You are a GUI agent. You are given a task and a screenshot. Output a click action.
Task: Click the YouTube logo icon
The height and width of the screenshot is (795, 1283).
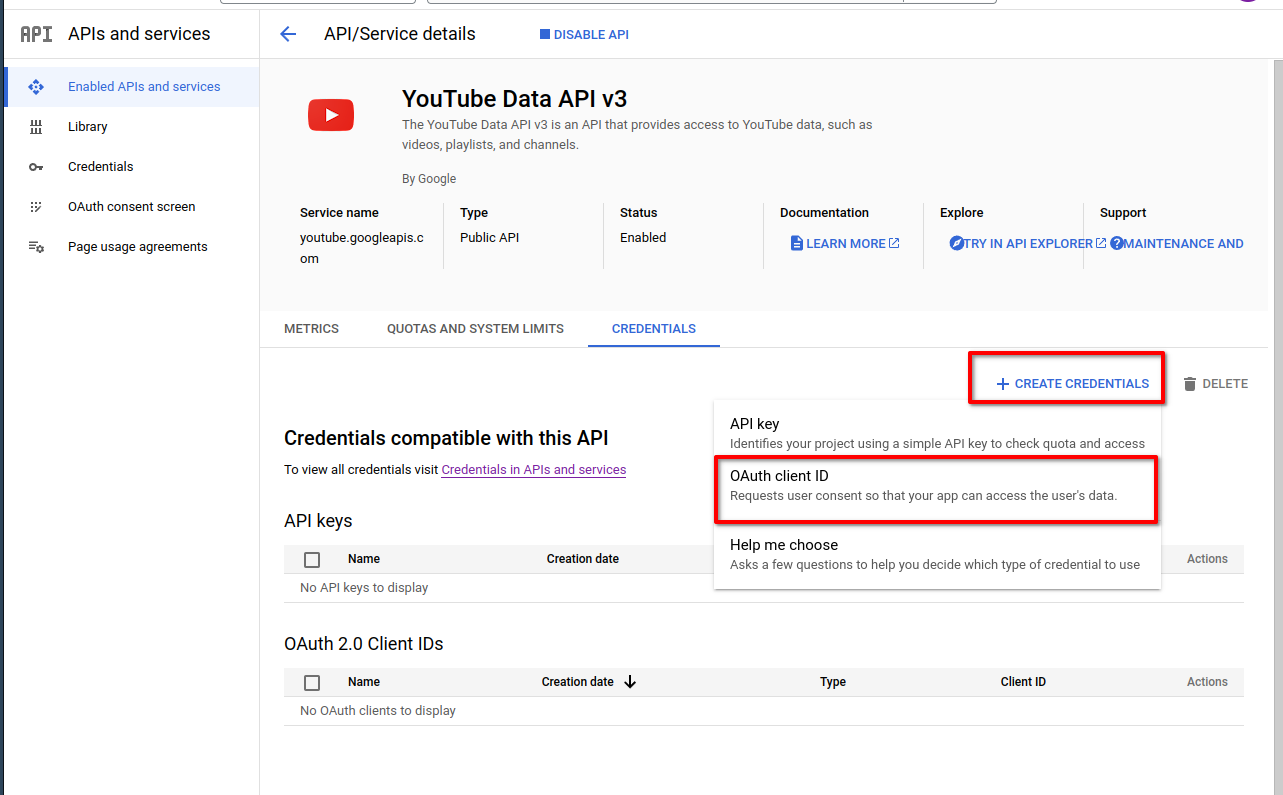point(331,115)
